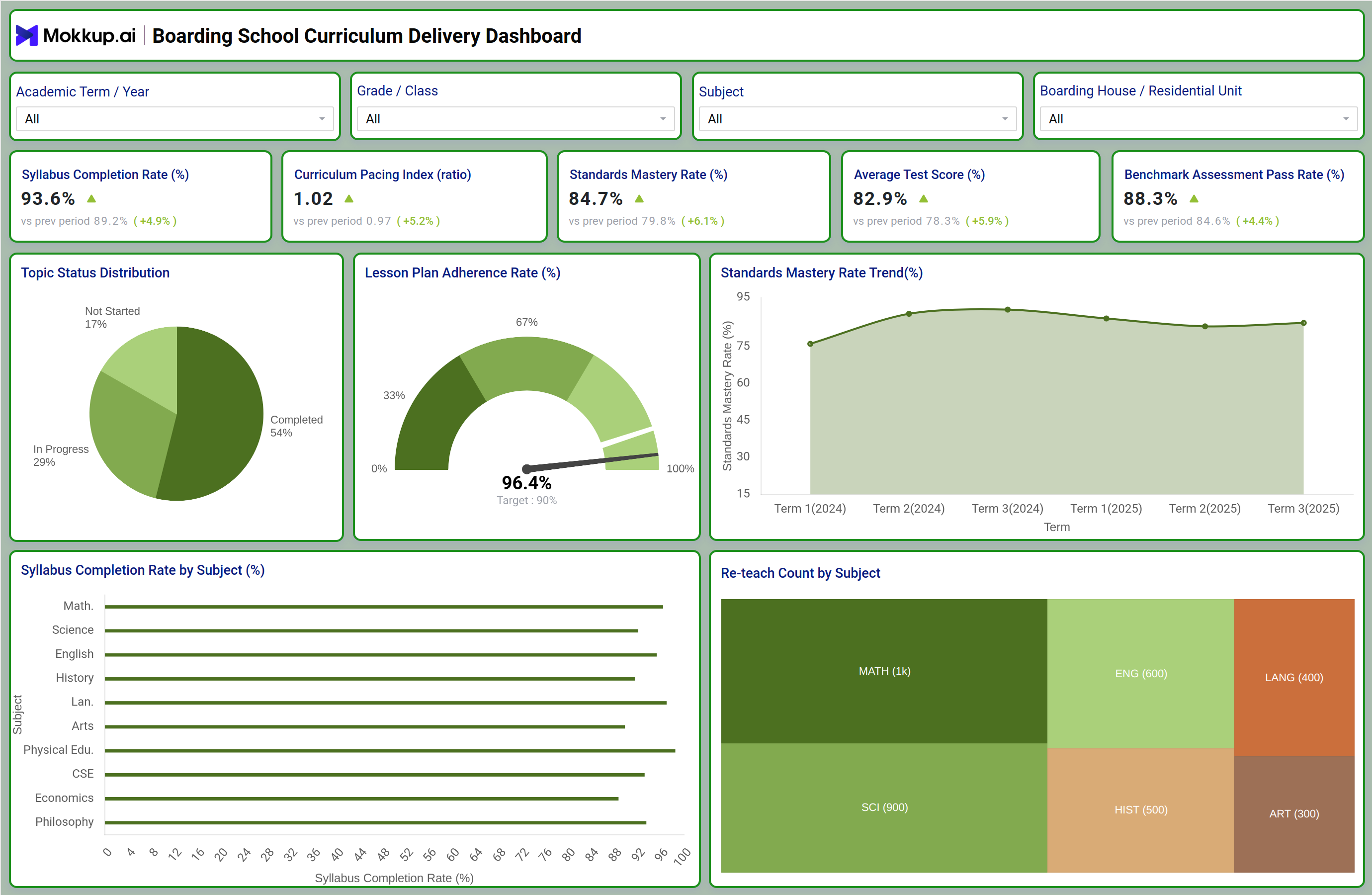Click the CSE completion bar

[375, 775]
